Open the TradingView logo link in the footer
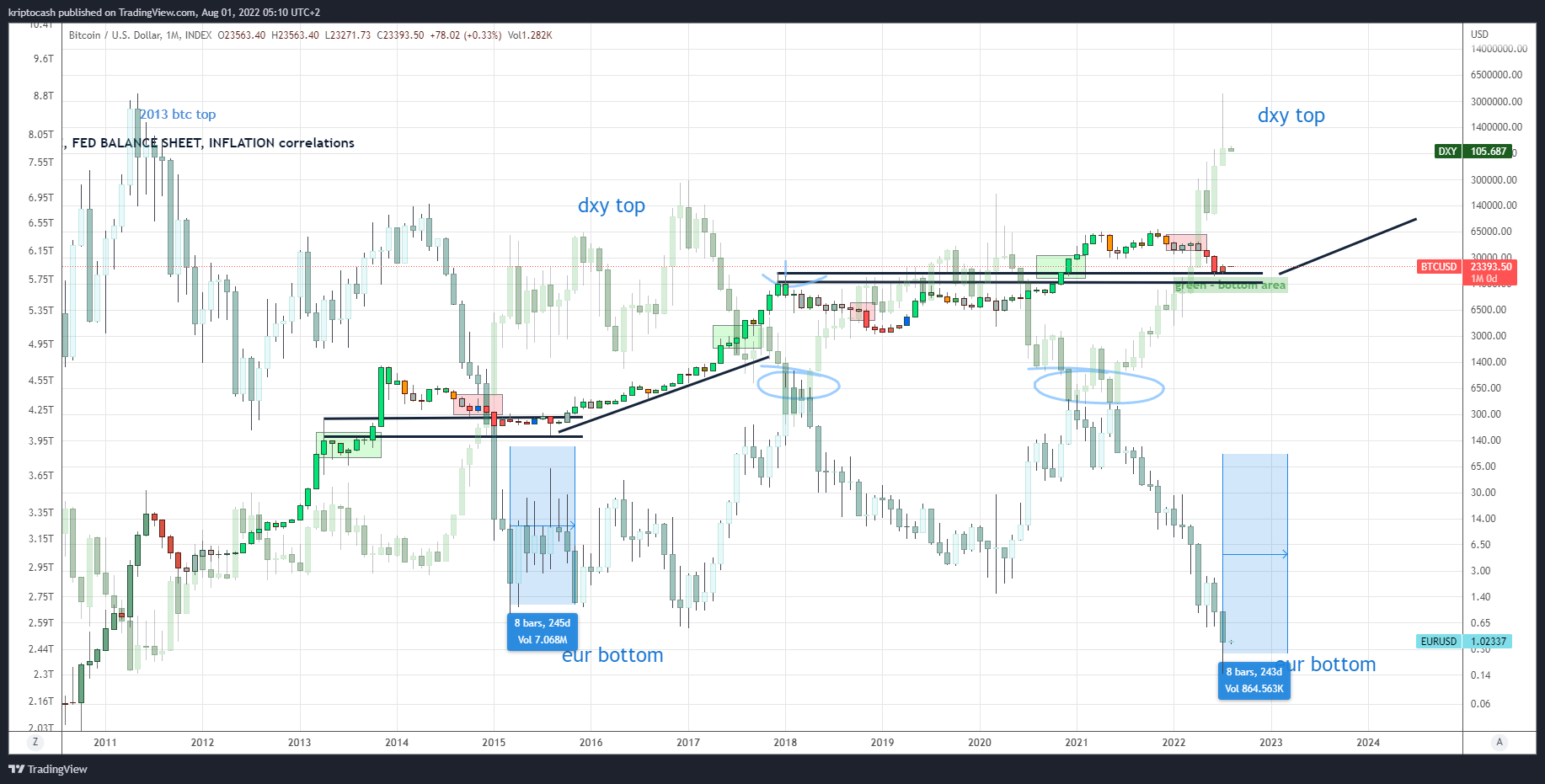1545x784 pixels. pos(48,769)
